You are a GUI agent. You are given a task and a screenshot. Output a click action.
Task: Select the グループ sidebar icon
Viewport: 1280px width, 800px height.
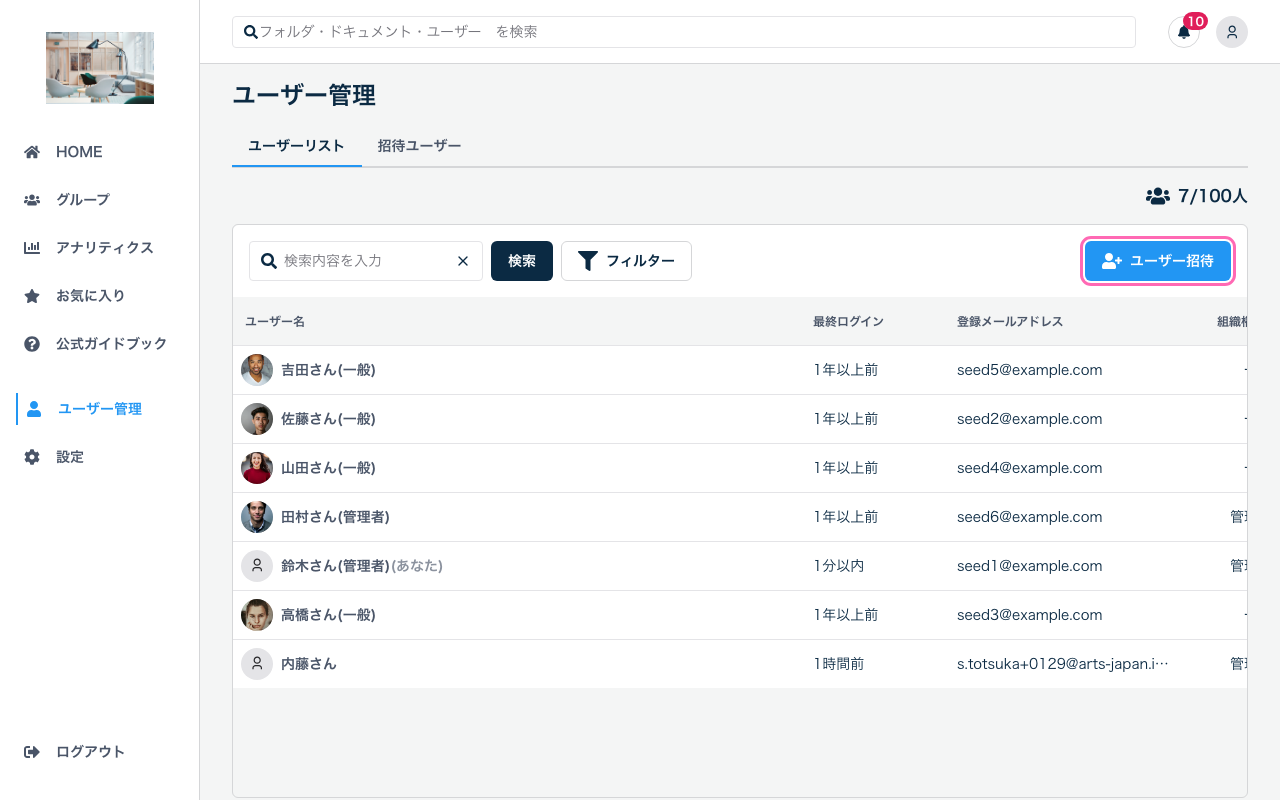32,199
